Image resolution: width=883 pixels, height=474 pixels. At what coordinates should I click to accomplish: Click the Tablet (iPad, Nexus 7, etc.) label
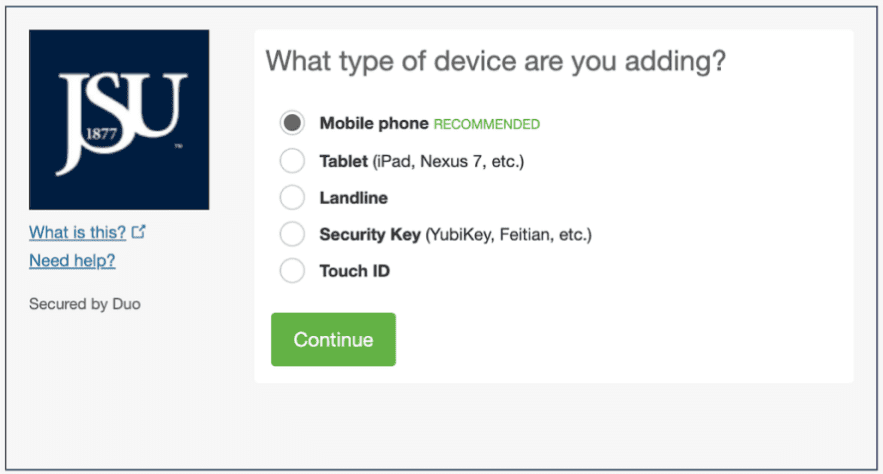(421, 161)
